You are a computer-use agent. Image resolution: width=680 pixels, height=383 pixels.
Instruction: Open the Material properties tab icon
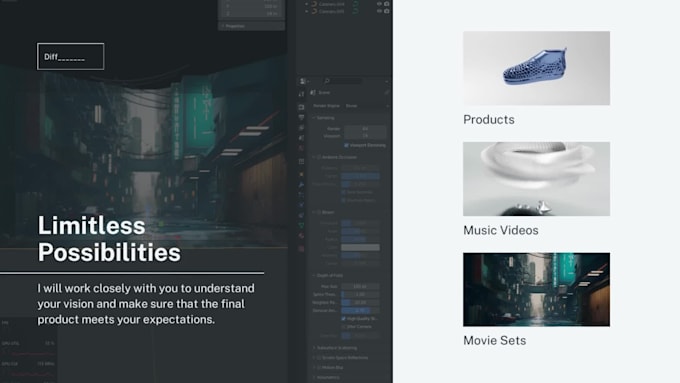tap(301, 236)
